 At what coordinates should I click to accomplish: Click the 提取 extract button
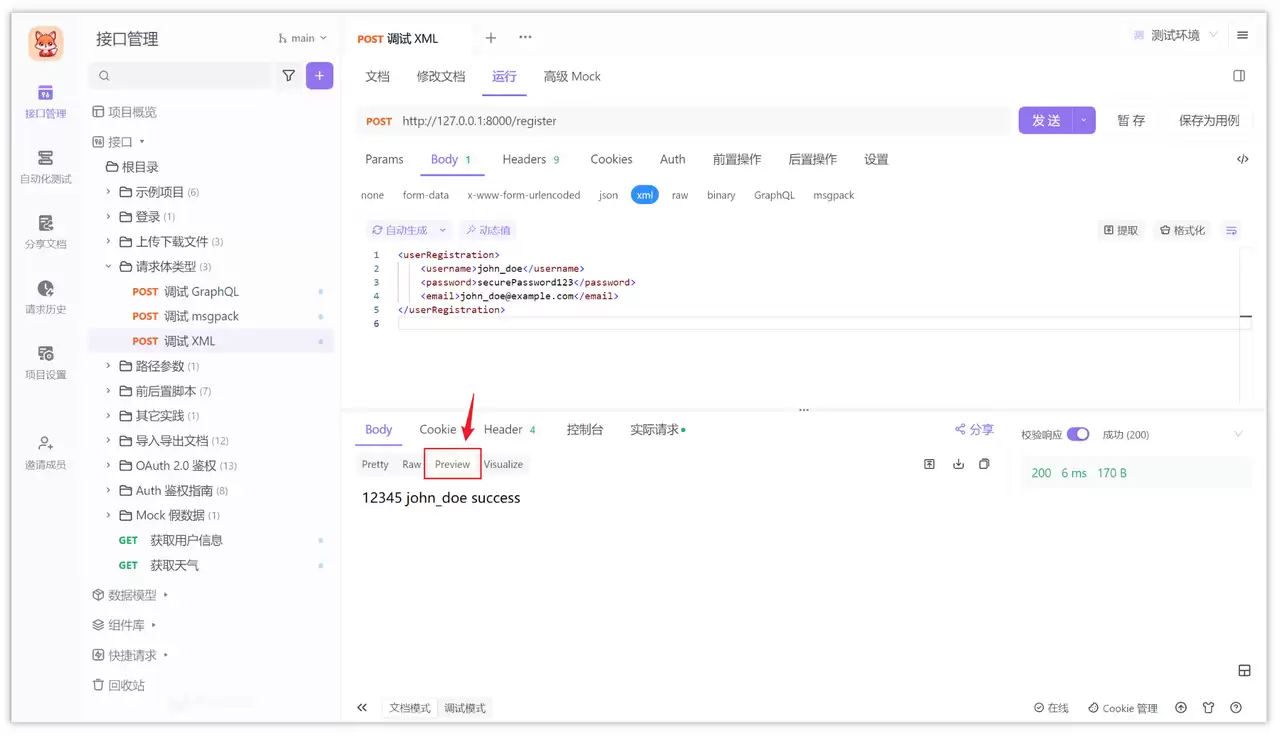[x=1120, y=230]
